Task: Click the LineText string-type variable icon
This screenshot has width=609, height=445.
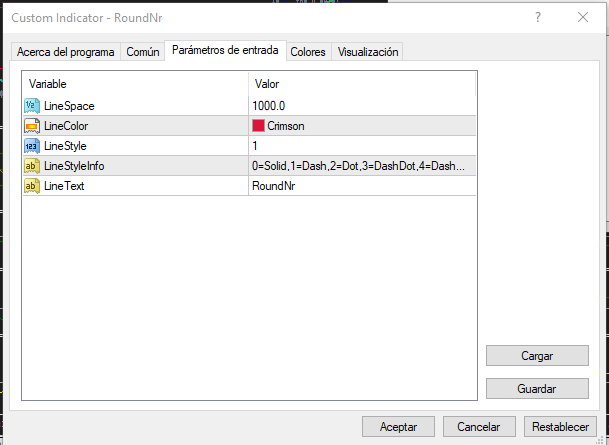Action: 31,186
